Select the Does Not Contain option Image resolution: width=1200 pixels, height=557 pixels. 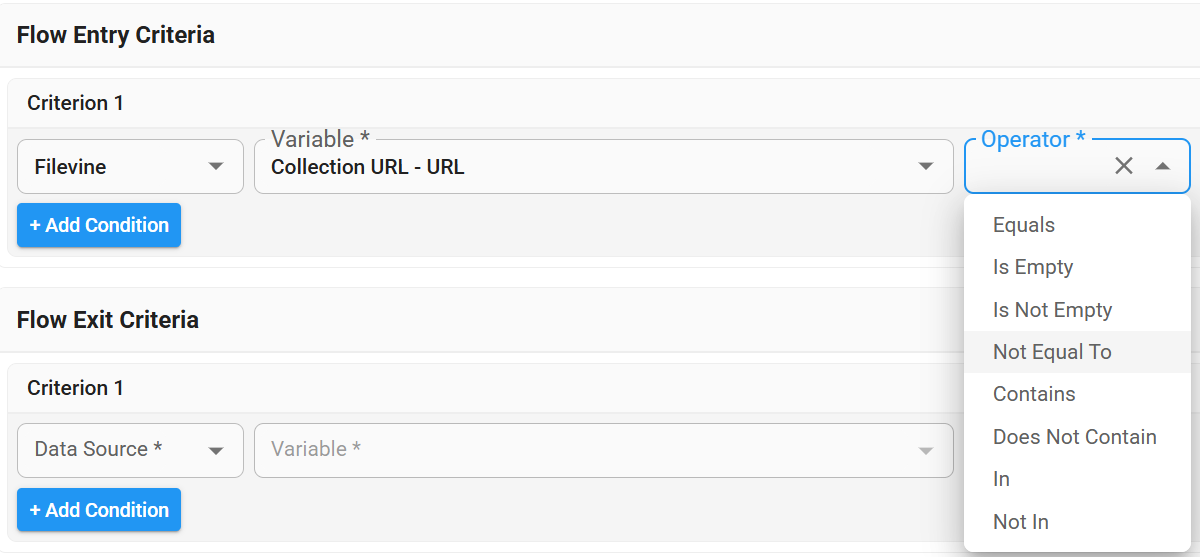[1074, 437]
